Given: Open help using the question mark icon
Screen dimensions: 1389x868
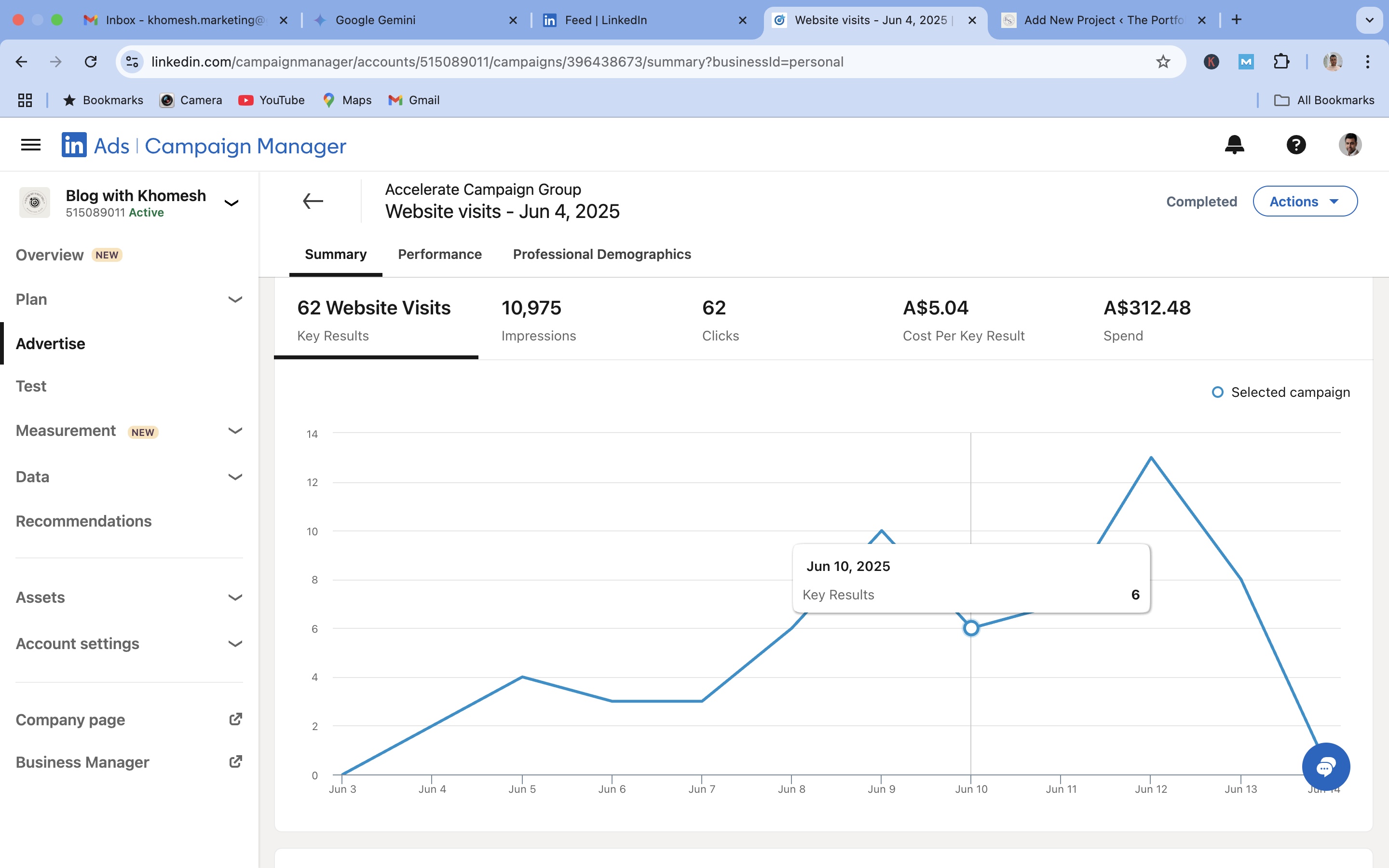Looking at the screenshot, I should coord(1296,144).
